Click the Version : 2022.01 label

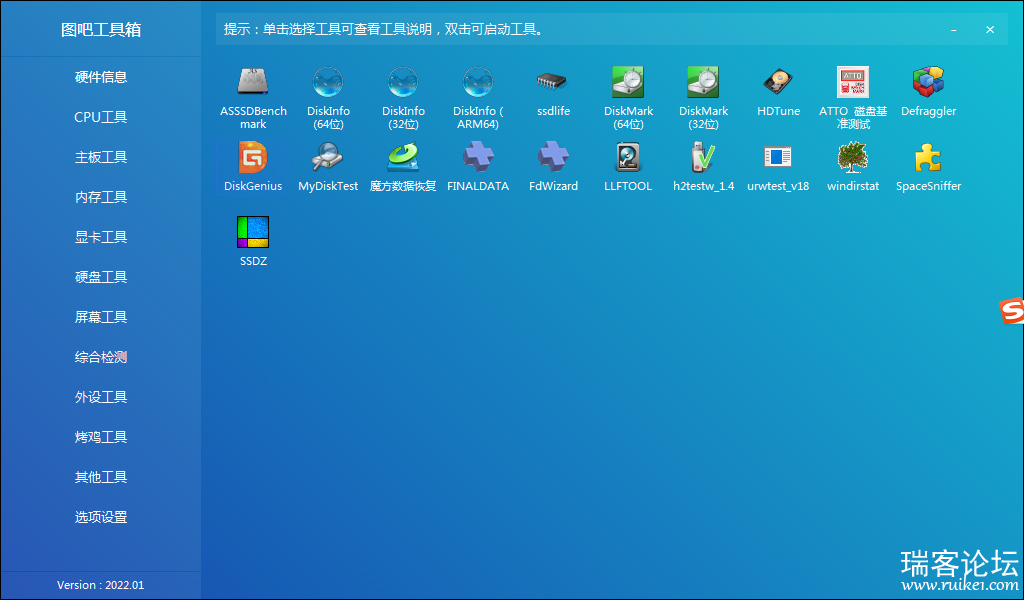[x=101, y=585]
